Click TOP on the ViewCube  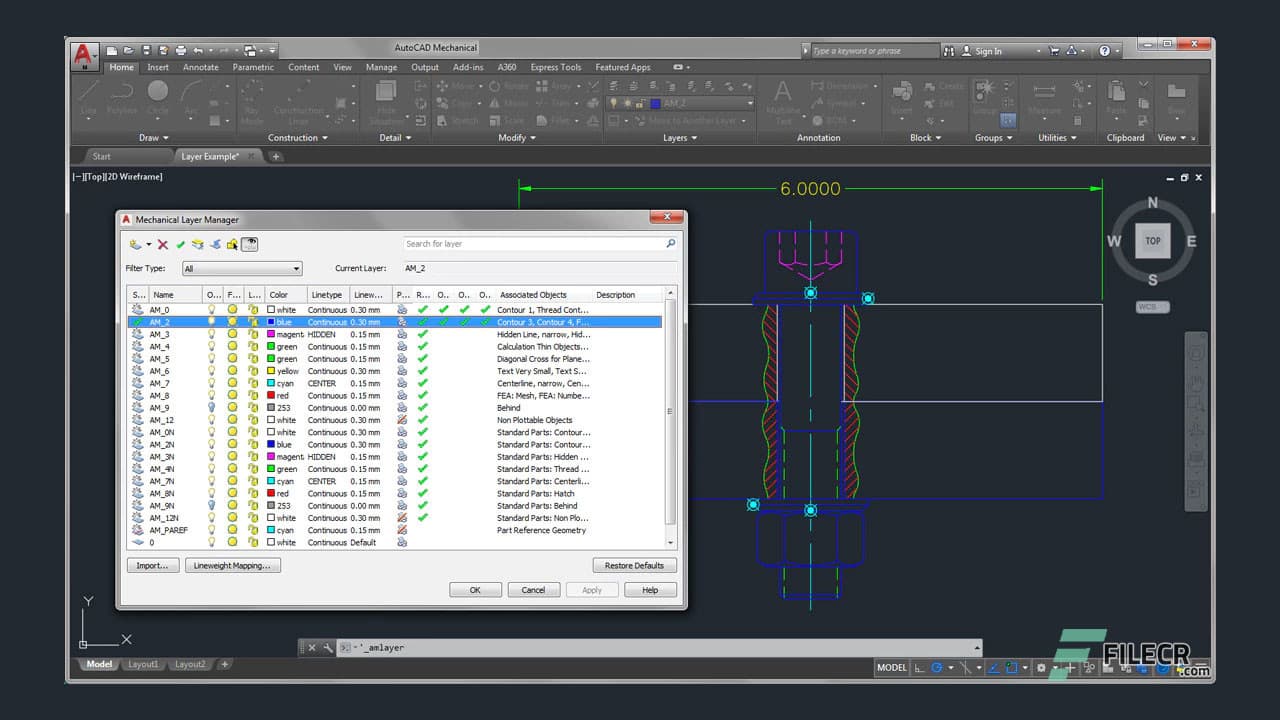tap(1152, 240)
